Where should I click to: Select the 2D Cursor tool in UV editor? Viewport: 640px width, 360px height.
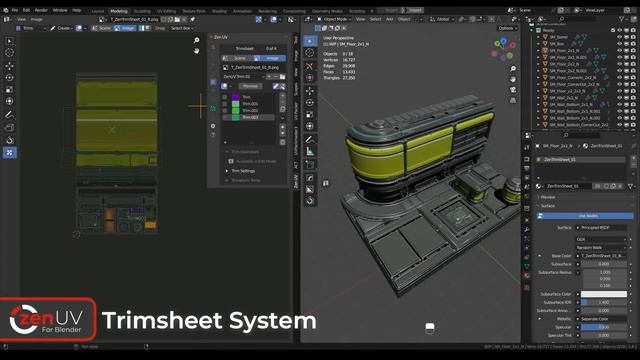tap(9, 53)
